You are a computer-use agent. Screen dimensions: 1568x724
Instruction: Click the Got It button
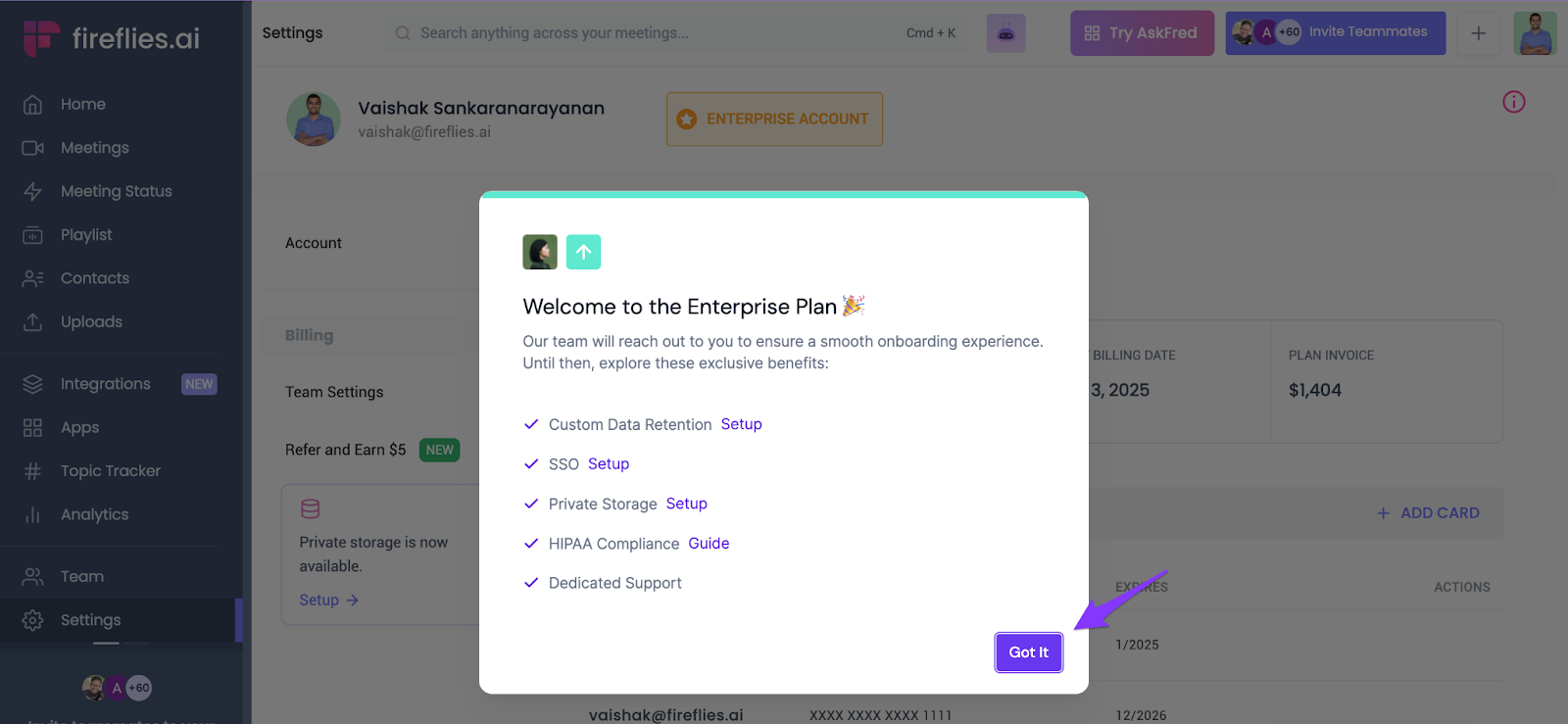1028,652
